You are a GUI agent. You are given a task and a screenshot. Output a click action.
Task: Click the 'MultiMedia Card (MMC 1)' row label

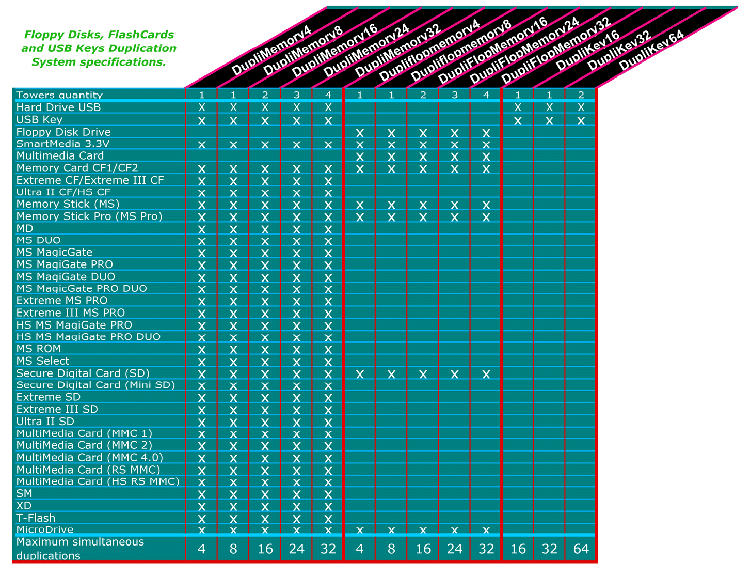84,433
